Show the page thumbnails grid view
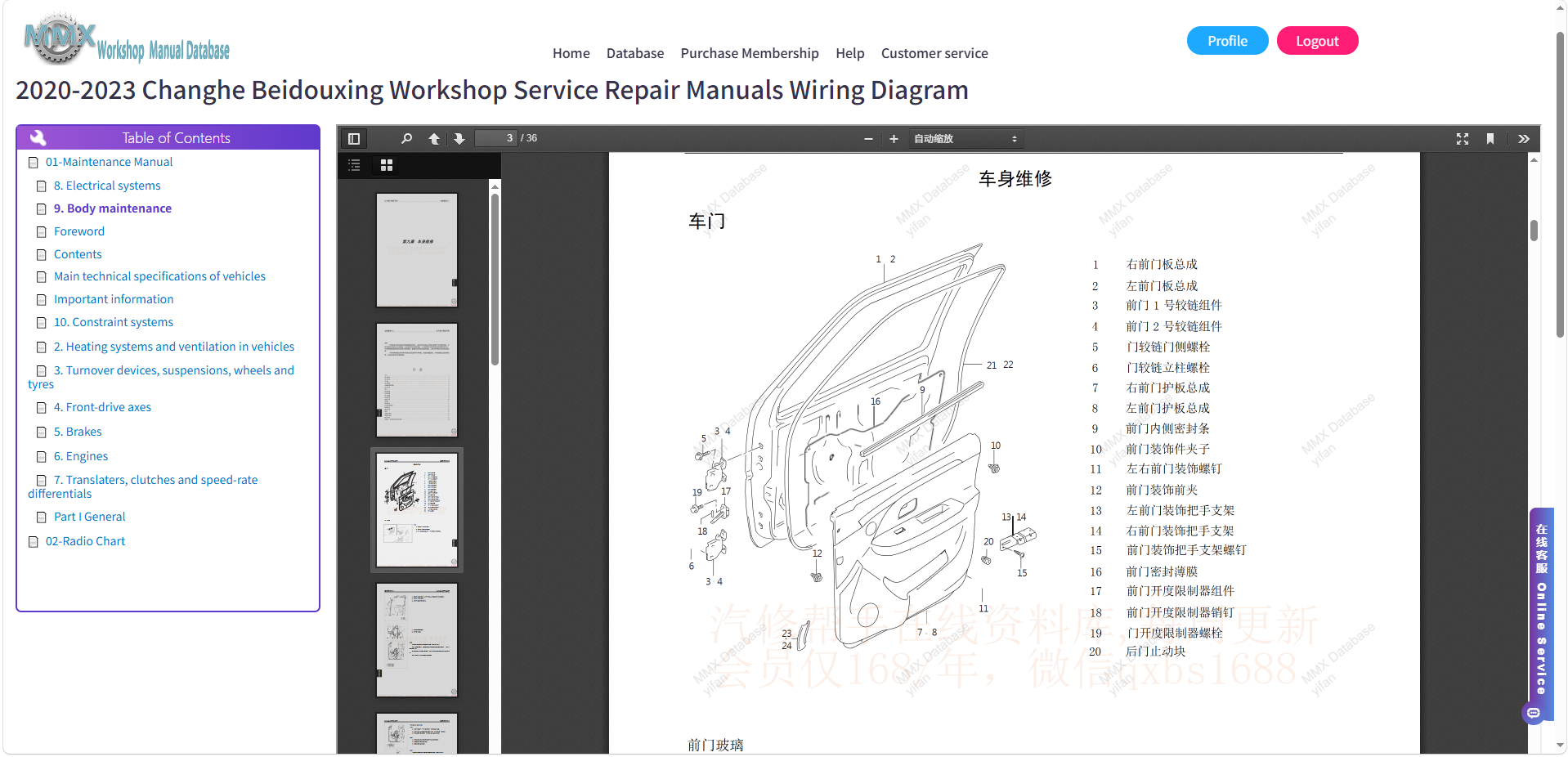1568x757 pixels. [x=387, y=165]
